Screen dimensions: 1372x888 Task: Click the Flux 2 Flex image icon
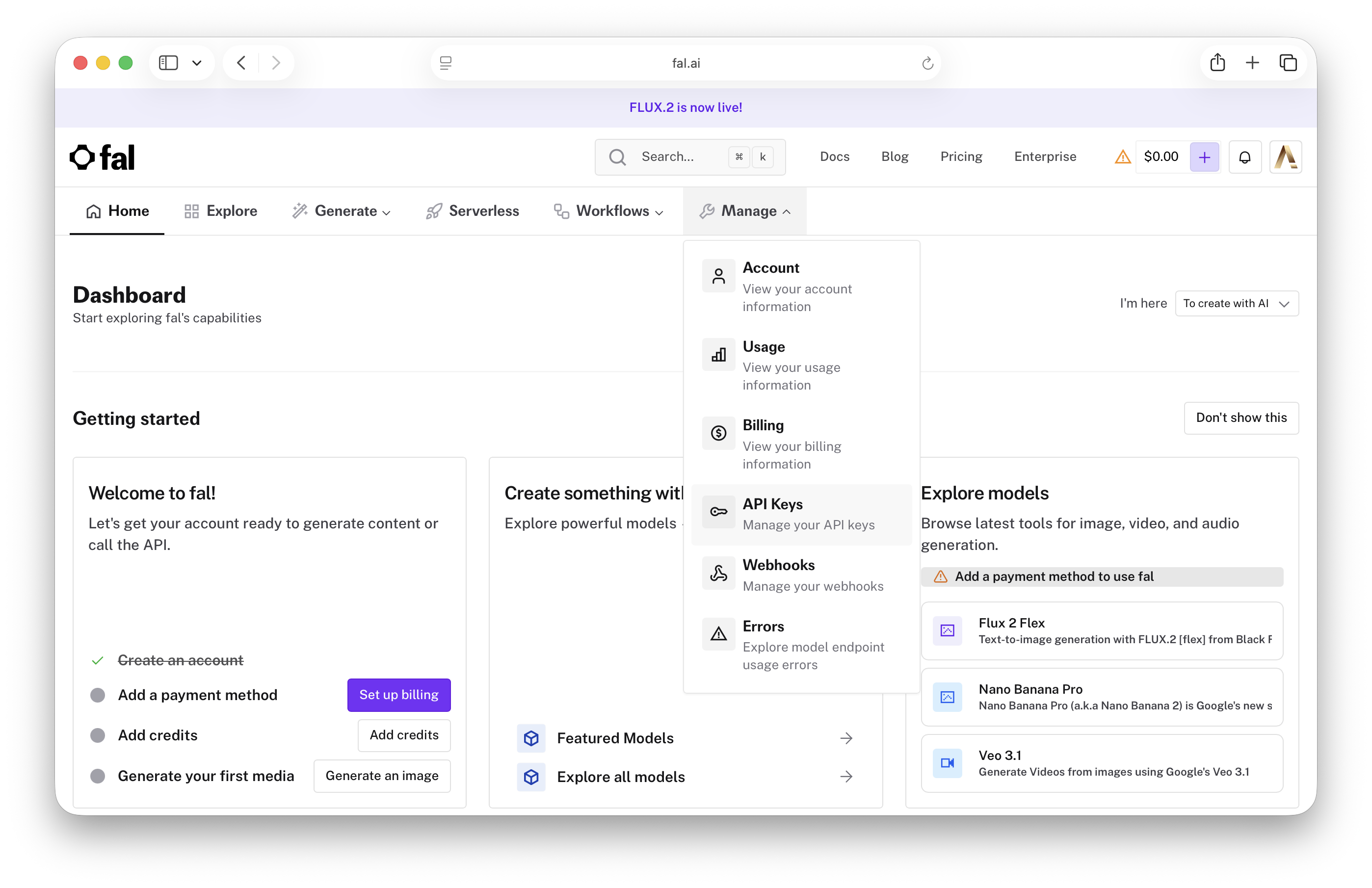pyautogui.click(x=947, y=630)
